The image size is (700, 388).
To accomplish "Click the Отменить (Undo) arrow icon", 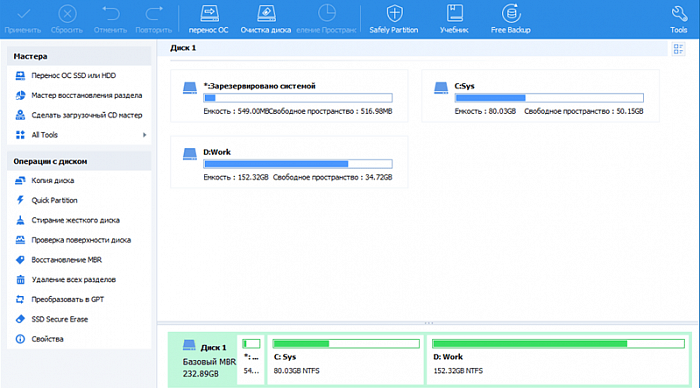I will point(110,14).
